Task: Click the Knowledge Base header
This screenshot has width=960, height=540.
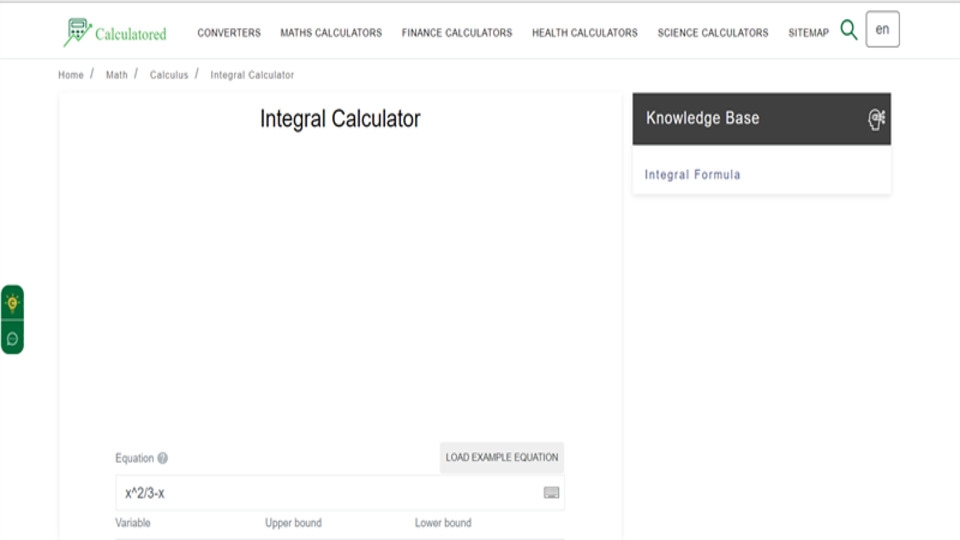Action: (762, 119)
